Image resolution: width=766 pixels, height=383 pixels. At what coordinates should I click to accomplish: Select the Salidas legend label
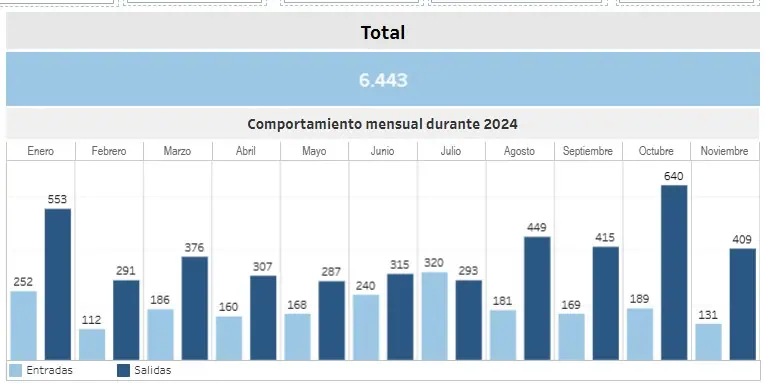[153, 370]
